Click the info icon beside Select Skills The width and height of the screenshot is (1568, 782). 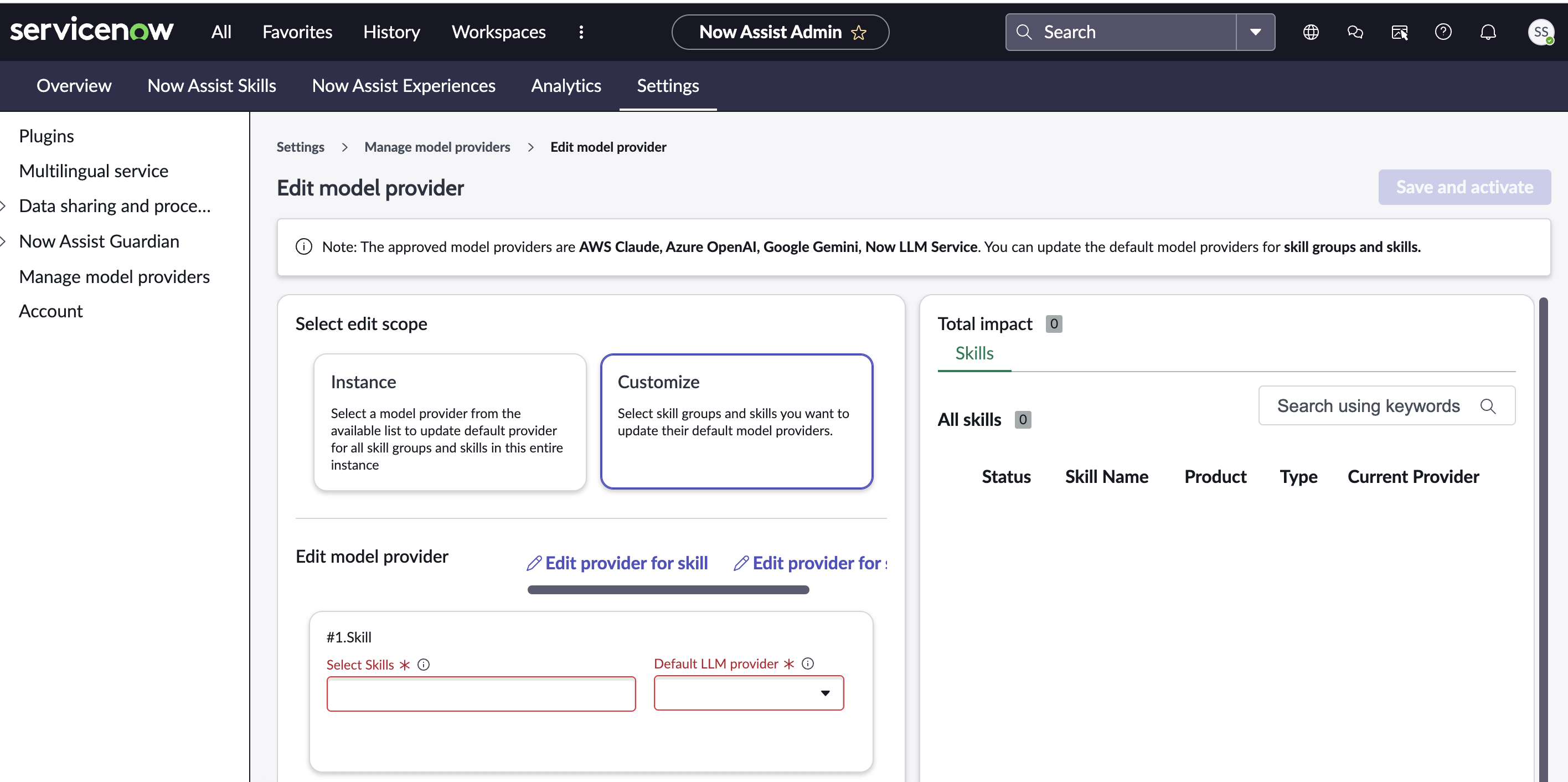[424, 665]
